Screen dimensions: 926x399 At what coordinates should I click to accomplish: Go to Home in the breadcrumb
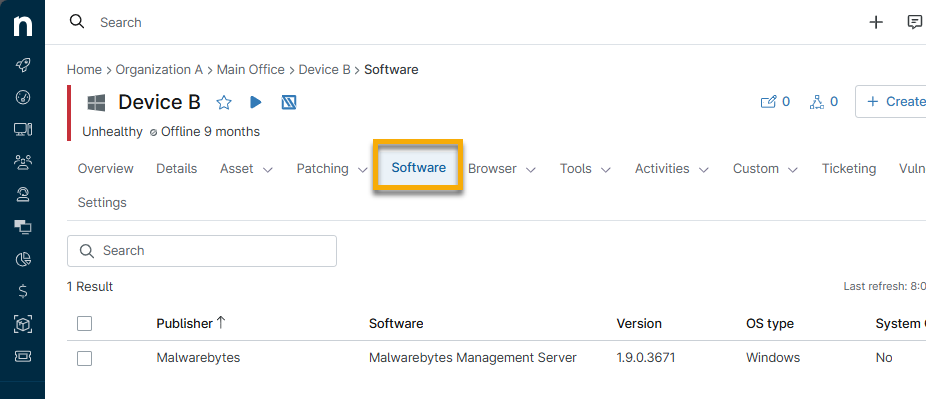(84, 70)
